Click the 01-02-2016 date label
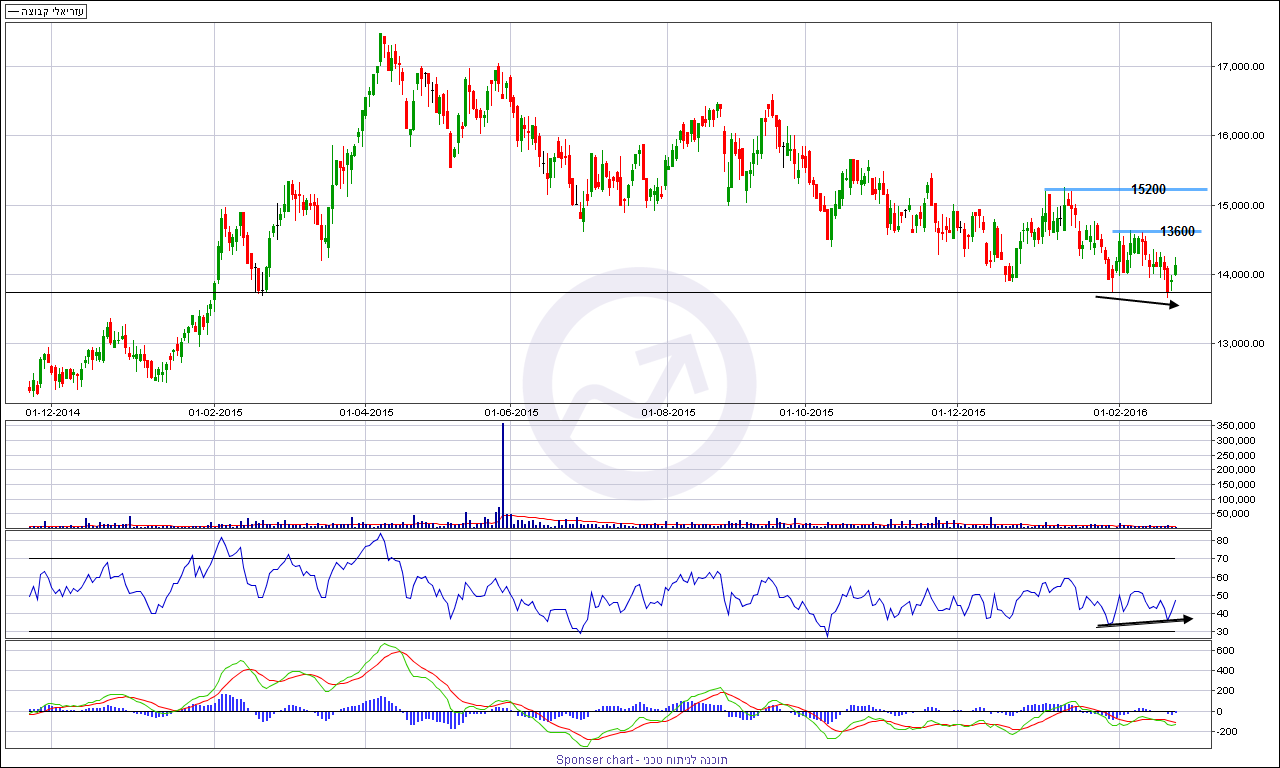 pyautogui.click(x=1119, y=412)
